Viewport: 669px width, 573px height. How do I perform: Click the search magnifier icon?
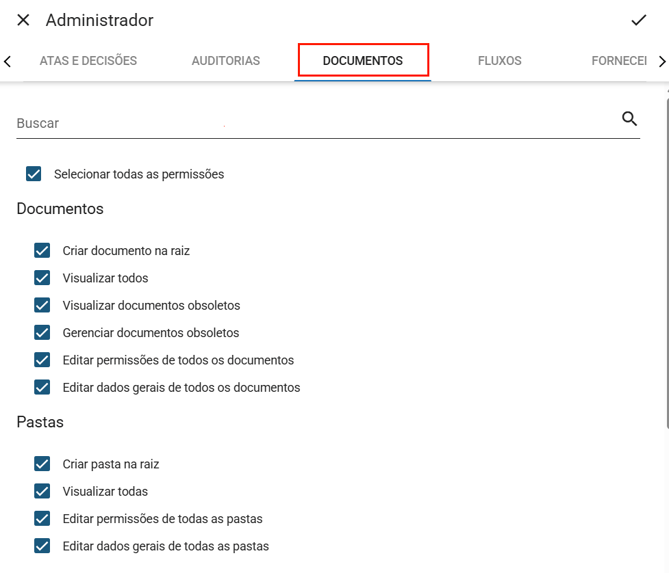coord(629,119)
